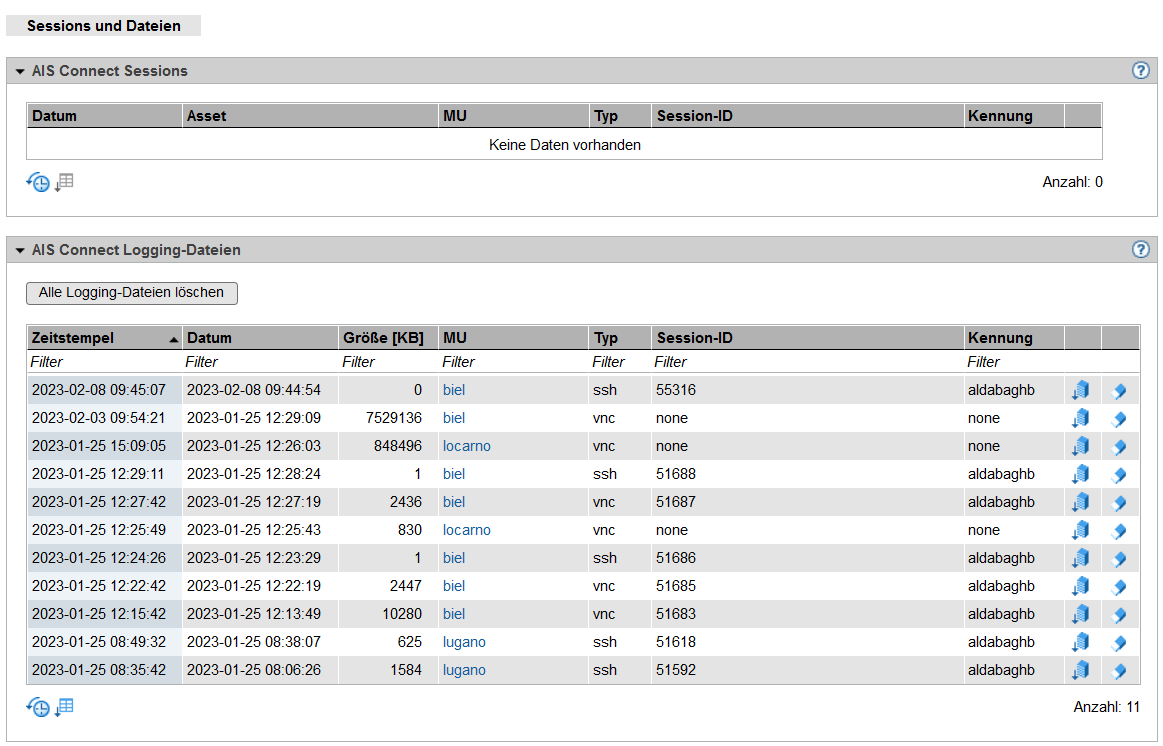Screen dimensions: 1163x746
Task: Download the log file for session 51618
Action: (x=1080, y=642)
